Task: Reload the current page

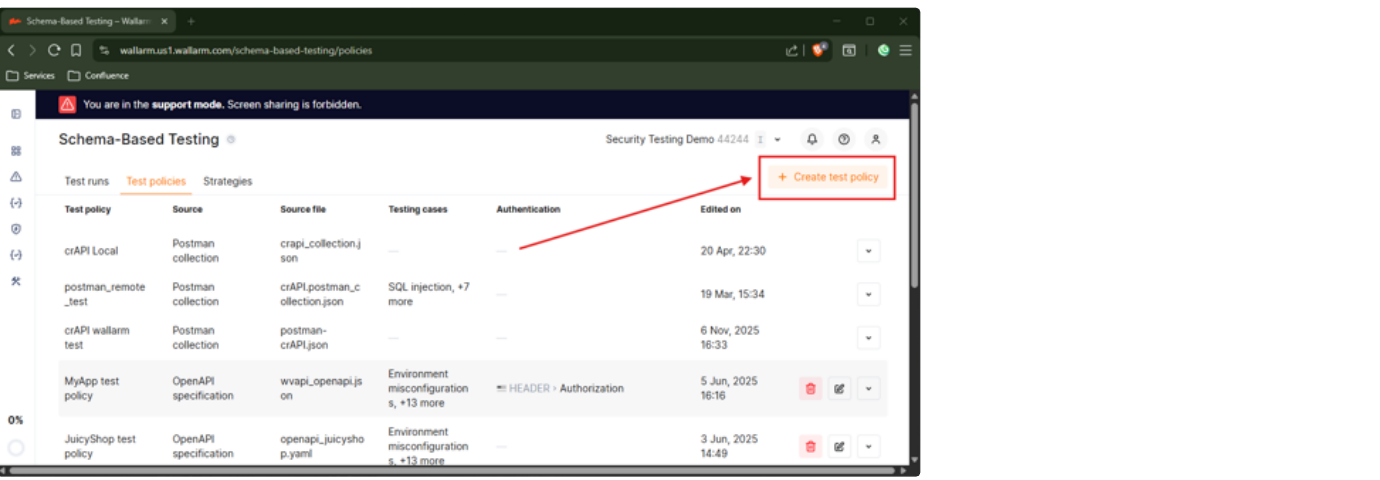Action: (54, 50)
